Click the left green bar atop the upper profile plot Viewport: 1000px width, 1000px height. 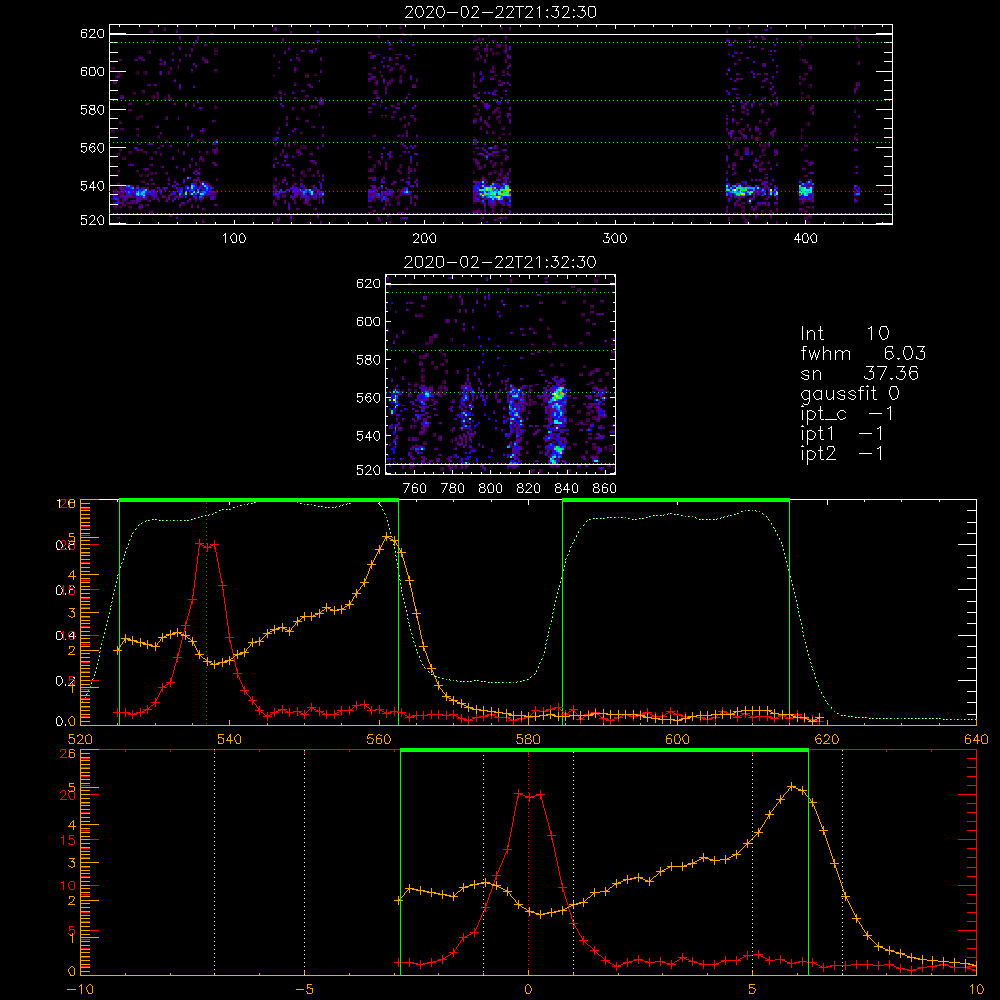click(x=259, y=501)
